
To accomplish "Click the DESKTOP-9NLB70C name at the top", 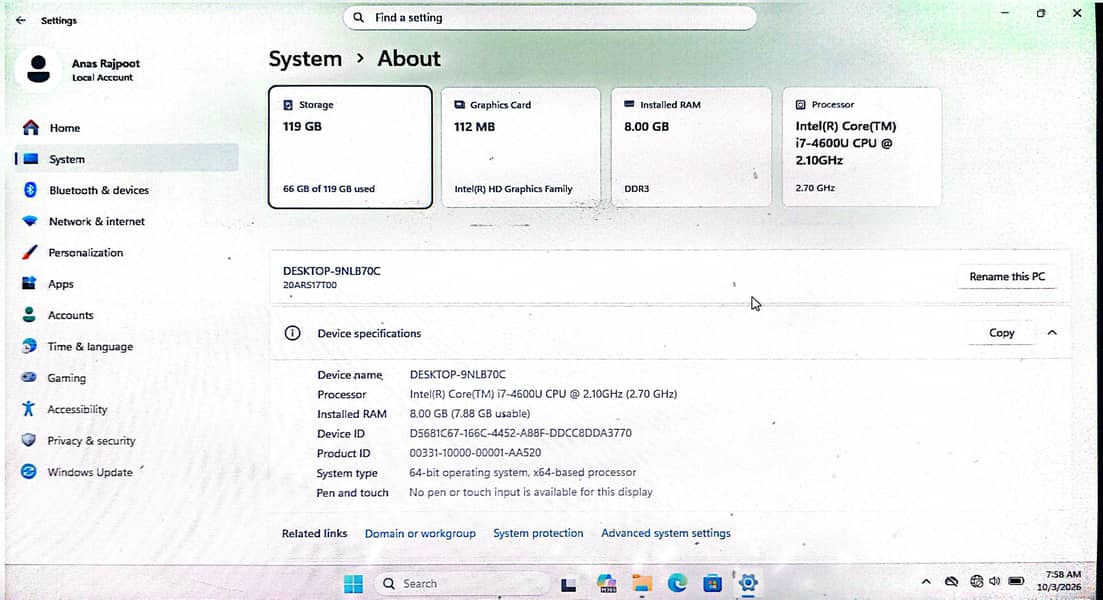I will pos(331,271).
